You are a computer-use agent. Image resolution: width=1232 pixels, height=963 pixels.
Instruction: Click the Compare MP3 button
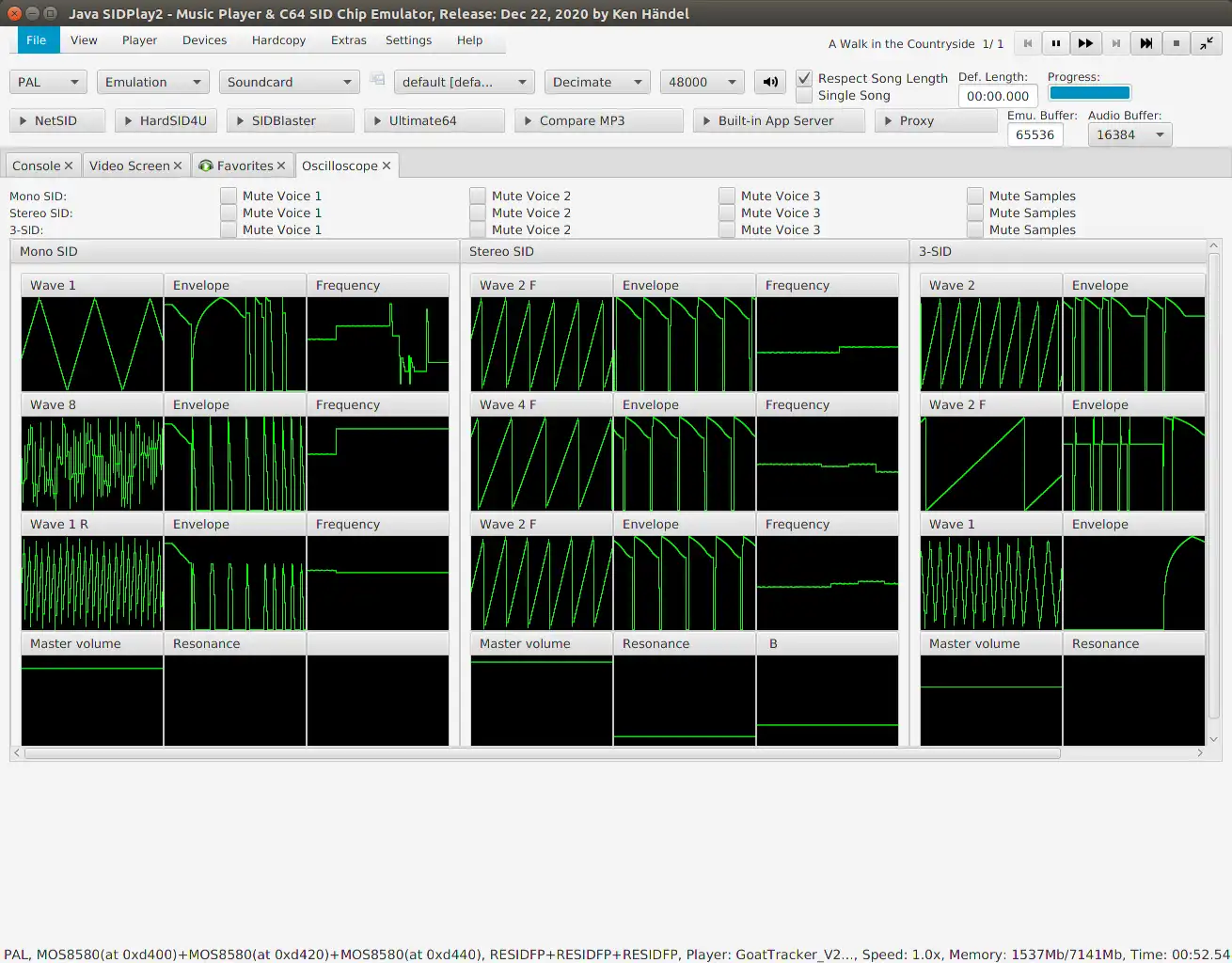[599, 120]
